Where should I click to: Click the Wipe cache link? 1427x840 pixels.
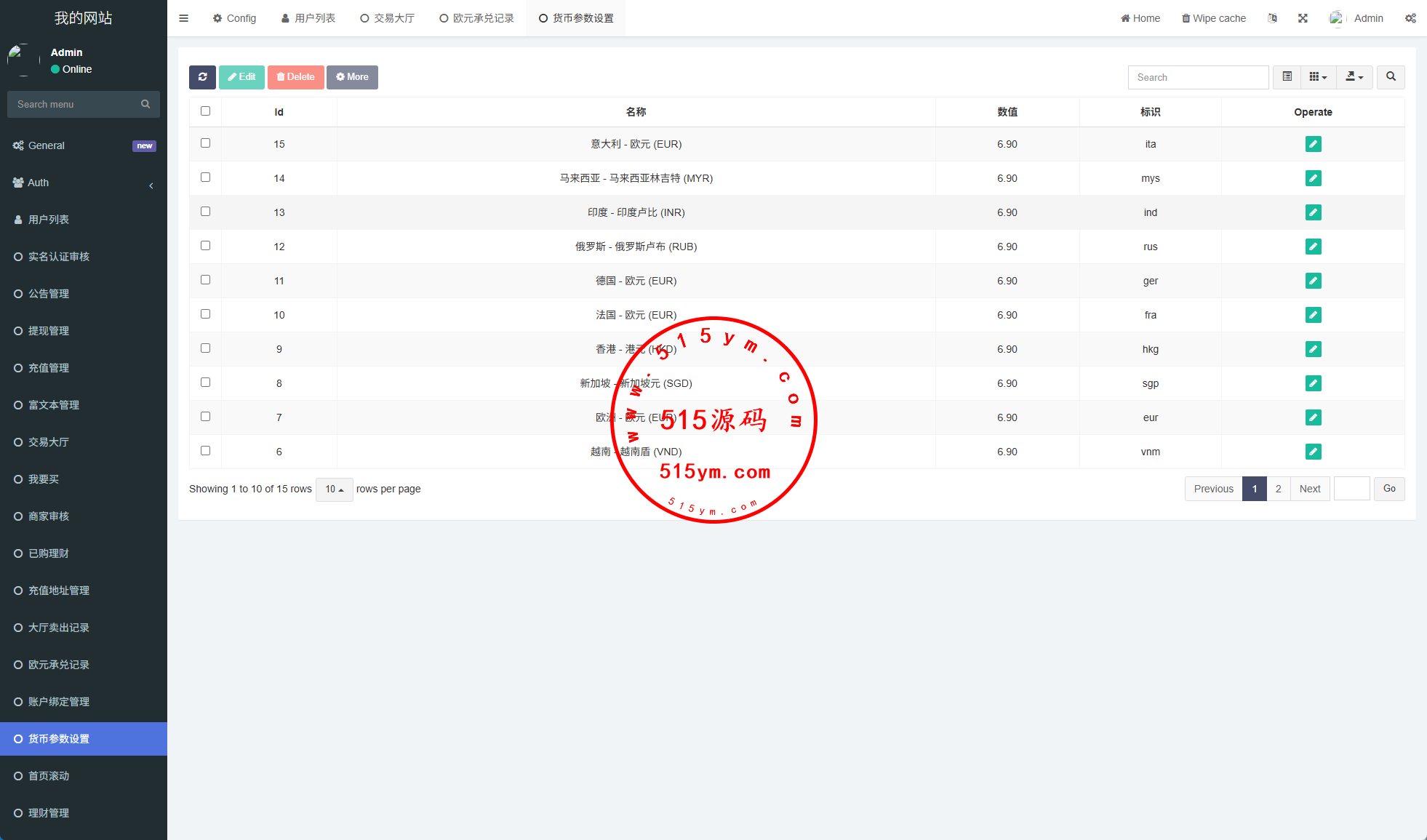point(1213,18)
